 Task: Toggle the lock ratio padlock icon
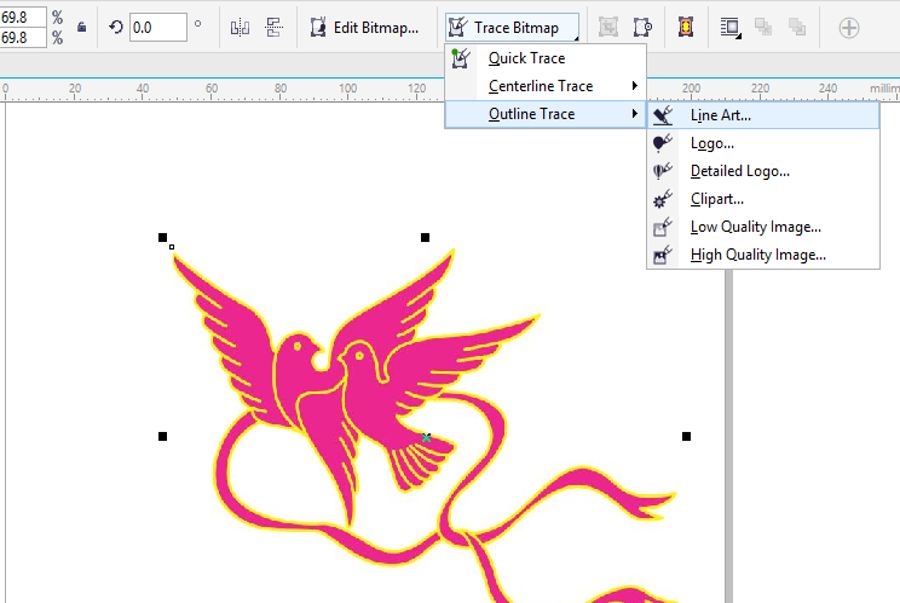pos(82,27)
